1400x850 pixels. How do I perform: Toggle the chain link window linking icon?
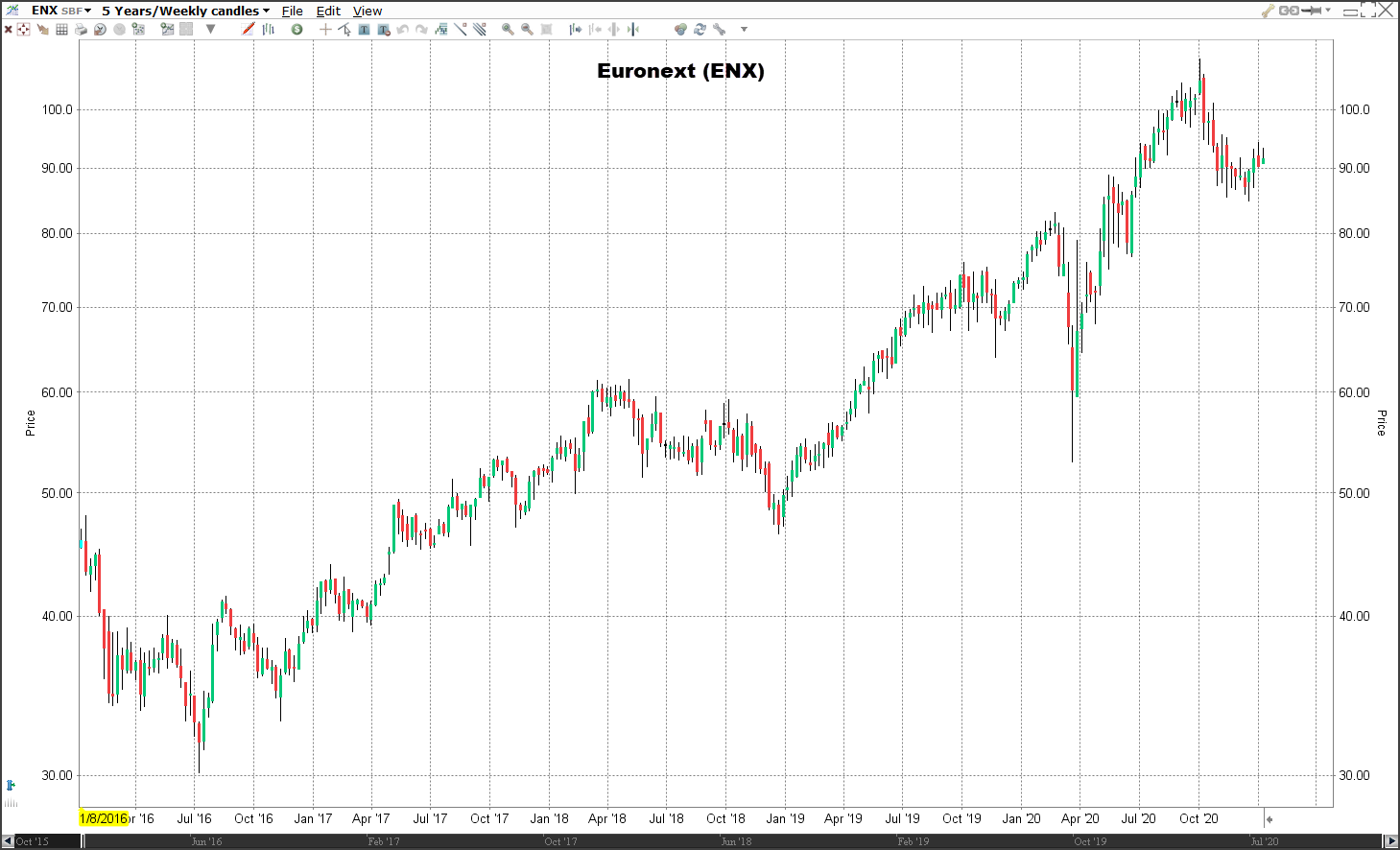point(1289,11)
